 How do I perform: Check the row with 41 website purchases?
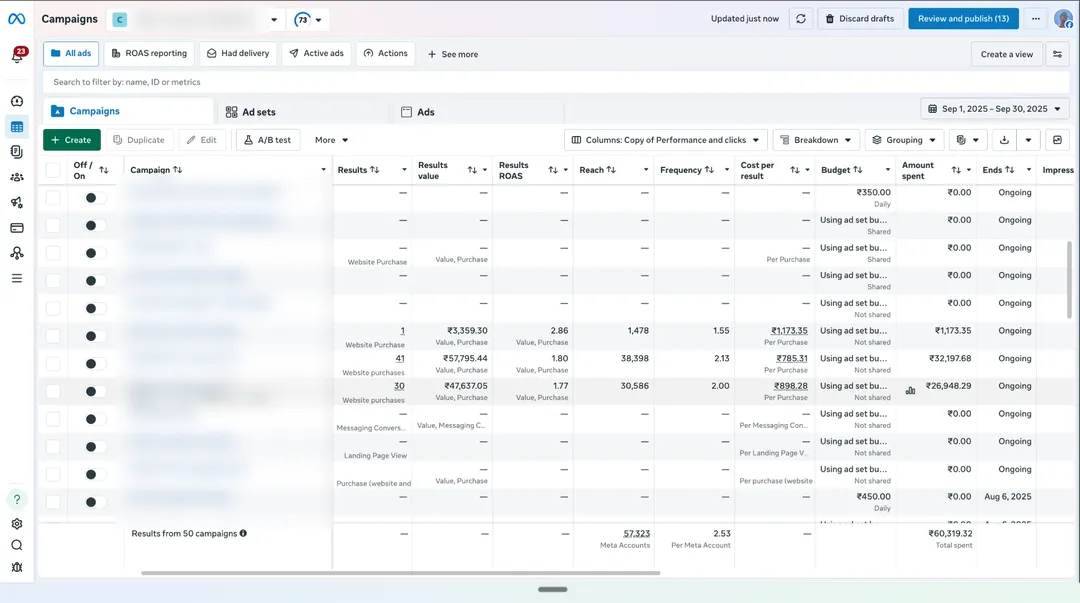pos(53,364)
